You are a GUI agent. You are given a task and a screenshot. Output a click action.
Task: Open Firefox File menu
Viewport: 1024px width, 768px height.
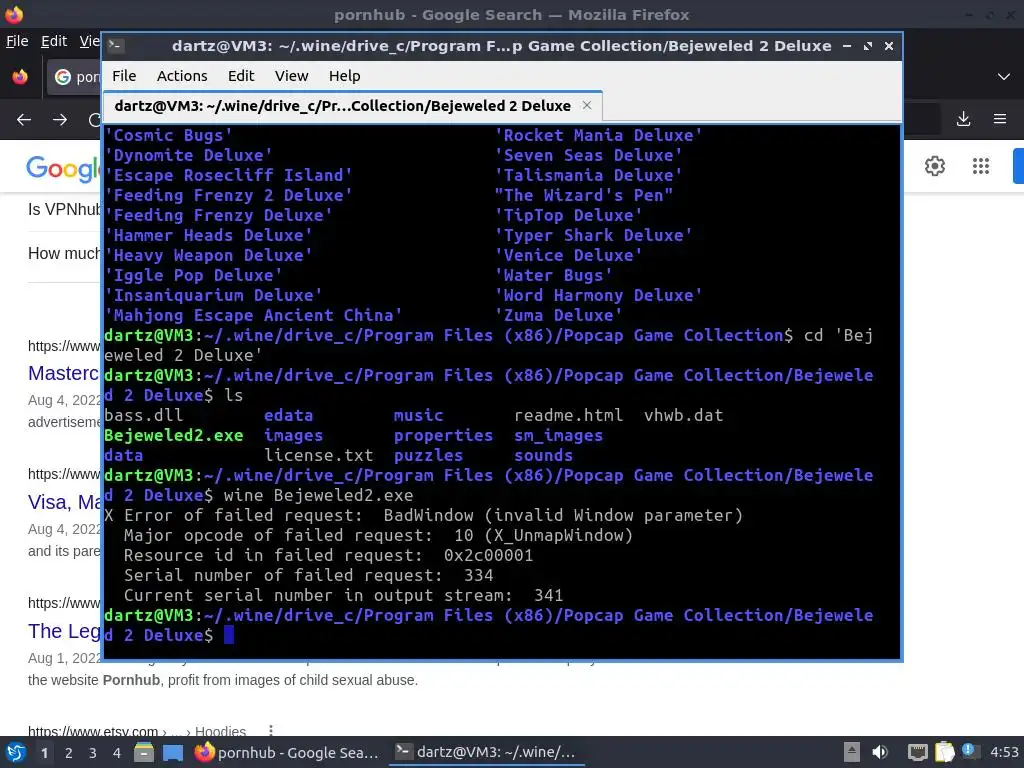click(x=17, y=41)
